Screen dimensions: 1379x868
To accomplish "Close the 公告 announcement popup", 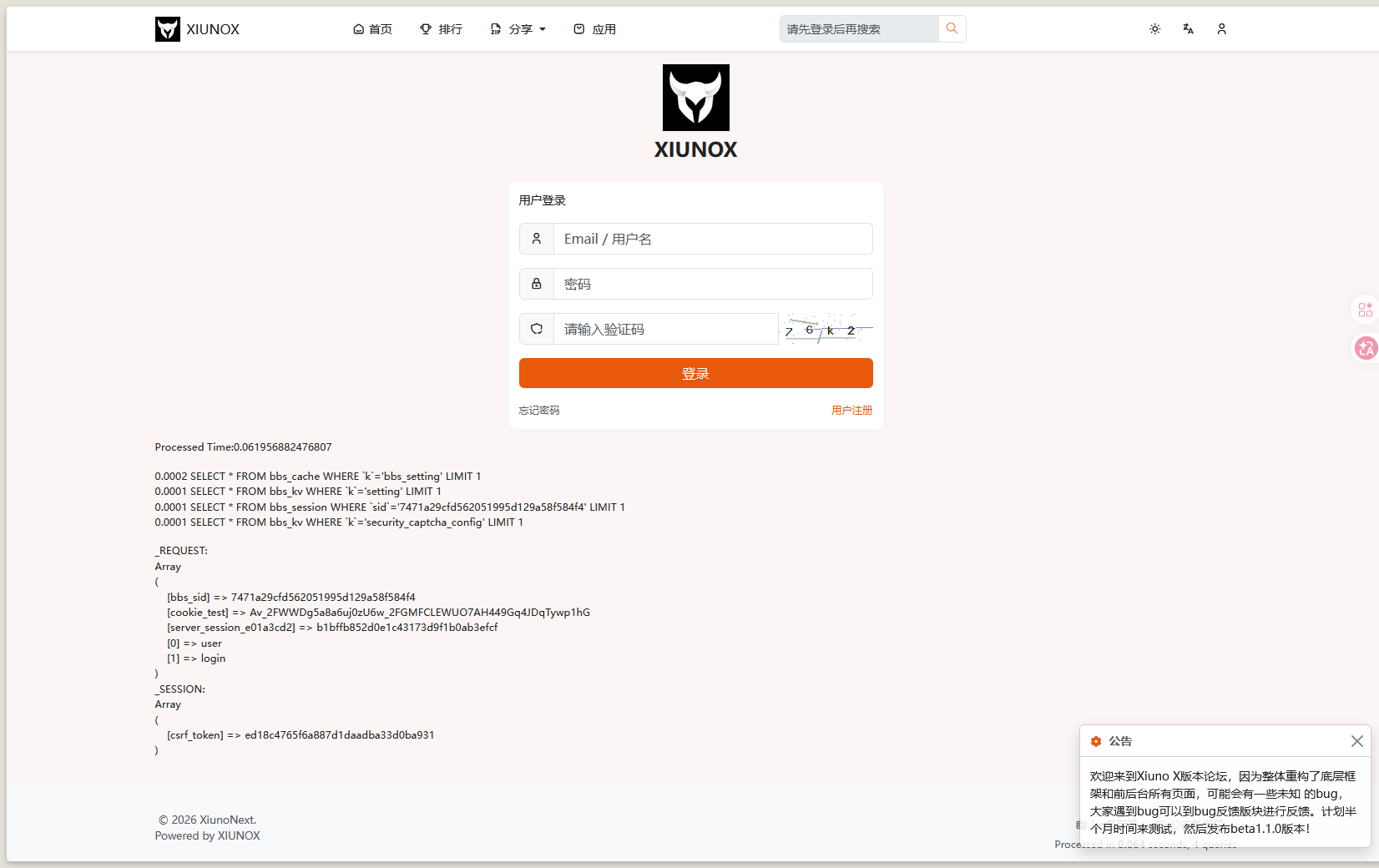I will [x=1357, y=741].
